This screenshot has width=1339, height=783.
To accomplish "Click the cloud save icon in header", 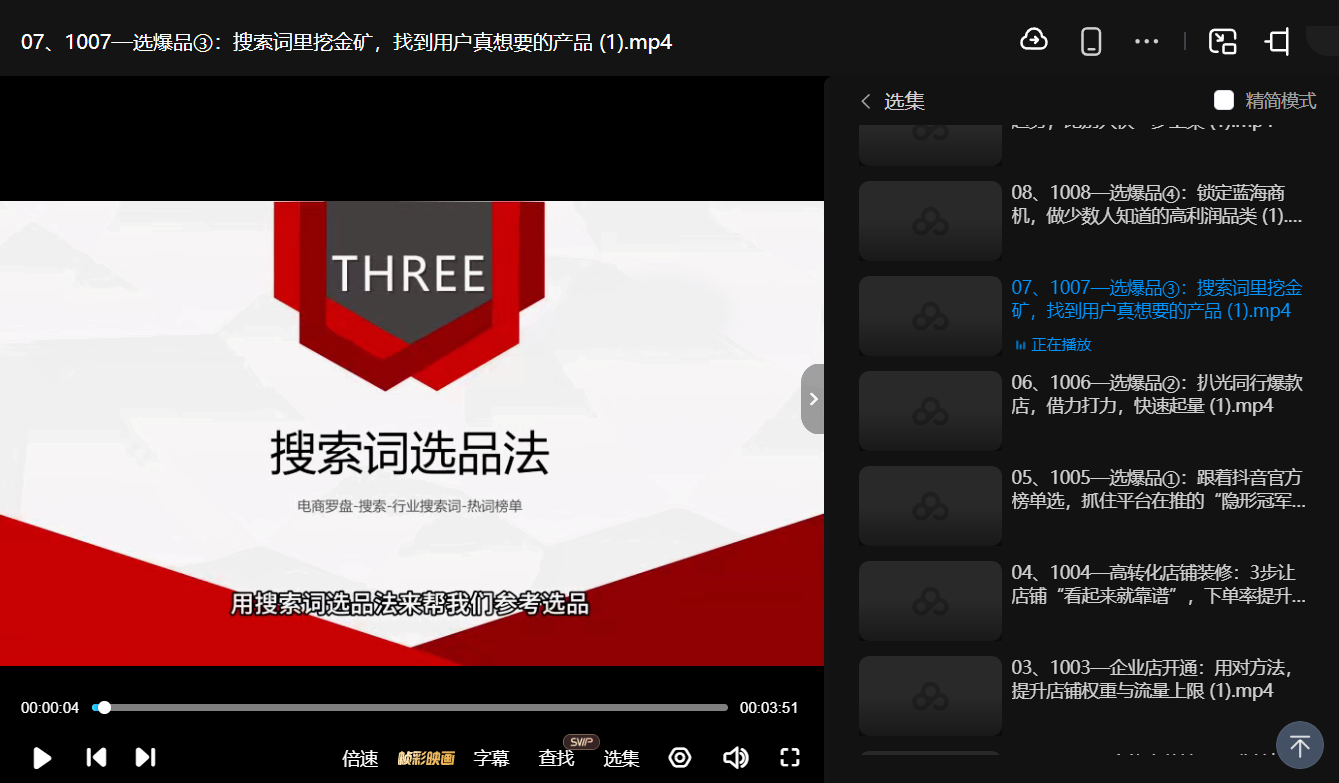I will click(1033, 40).
